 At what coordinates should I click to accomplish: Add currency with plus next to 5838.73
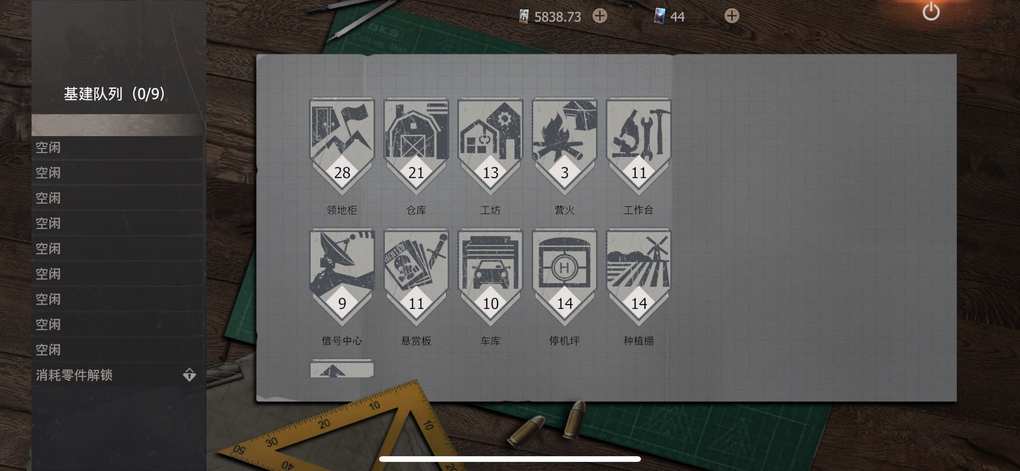(600, 16)
